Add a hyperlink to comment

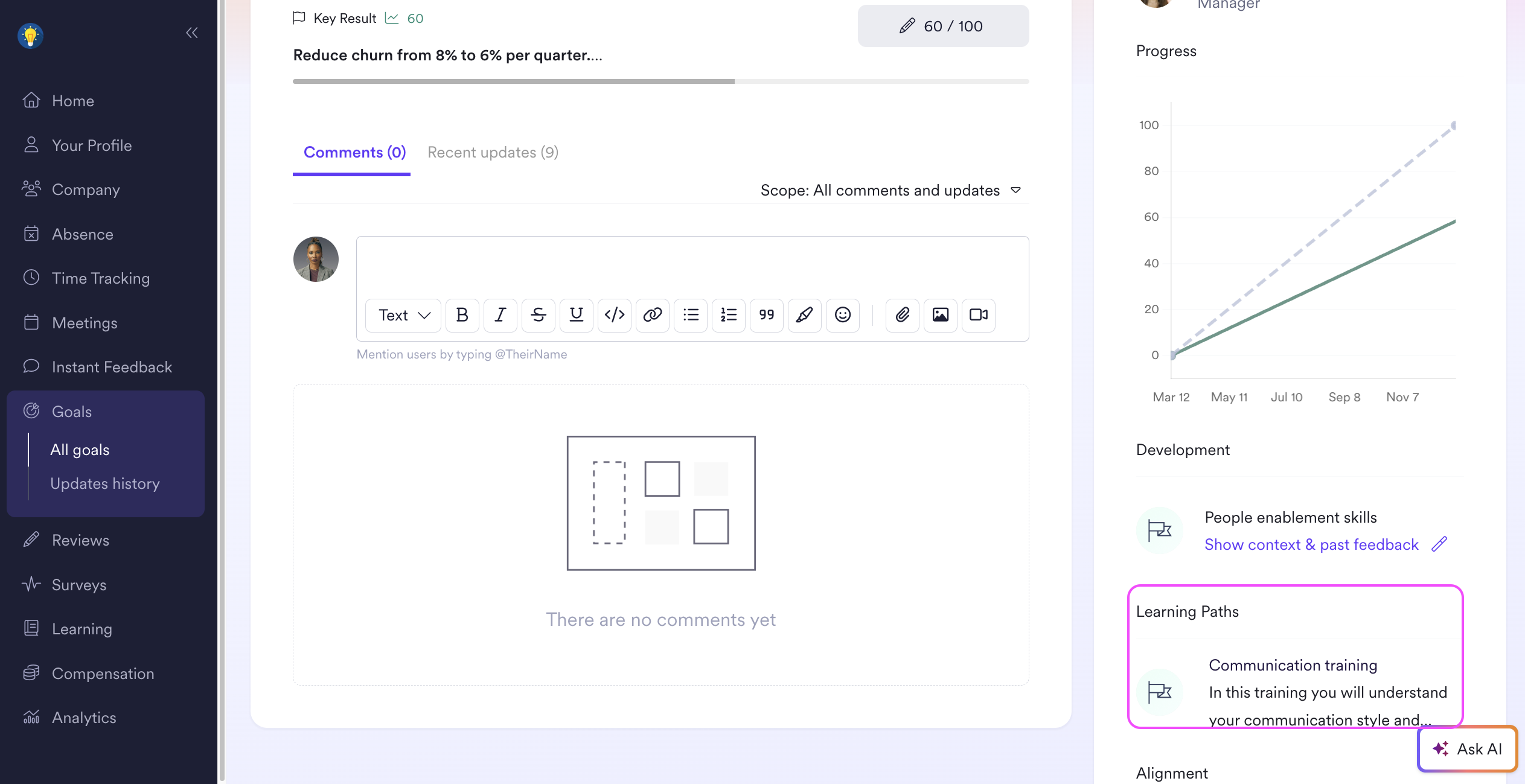[x=652, y=315]
